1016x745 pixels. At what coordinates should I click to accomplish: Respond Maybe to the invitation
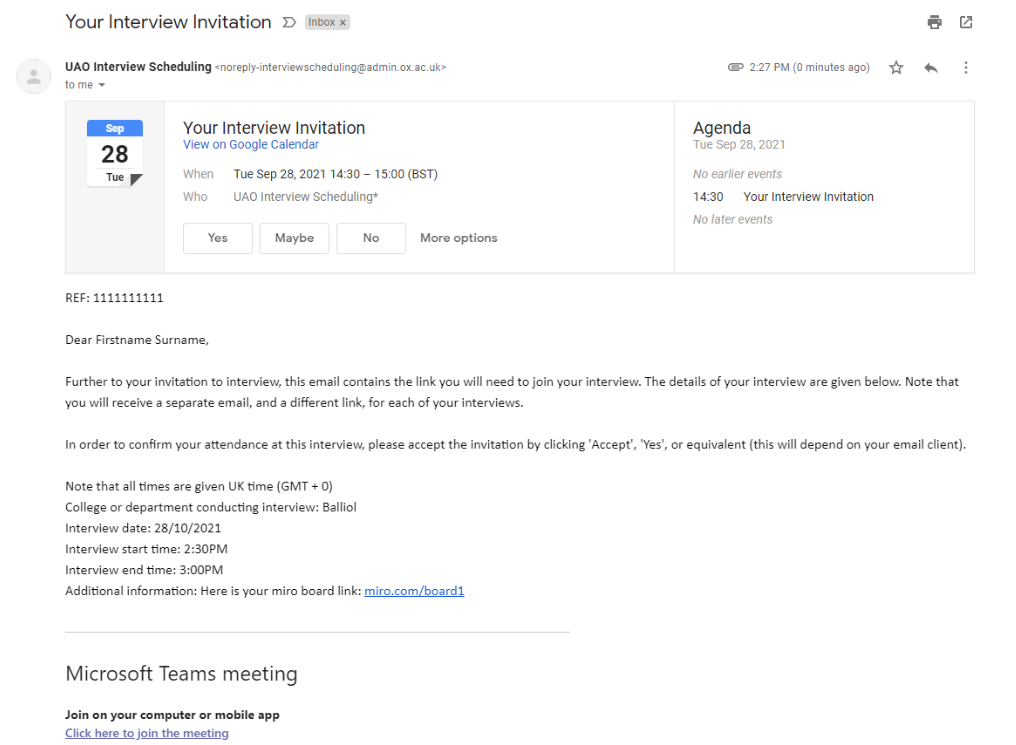coord(294,238)
